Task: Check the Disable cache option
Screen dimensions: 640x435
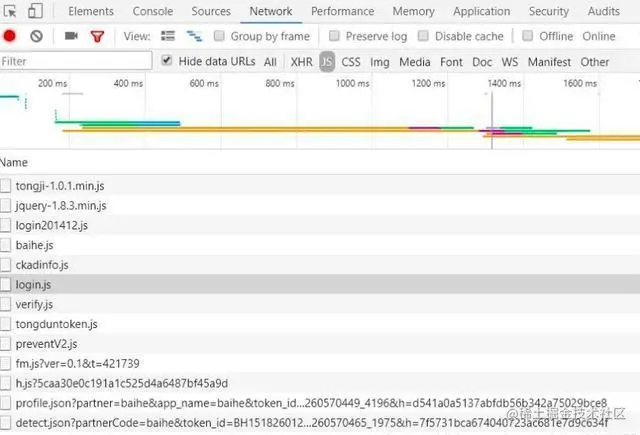Action: coord(423,36)
